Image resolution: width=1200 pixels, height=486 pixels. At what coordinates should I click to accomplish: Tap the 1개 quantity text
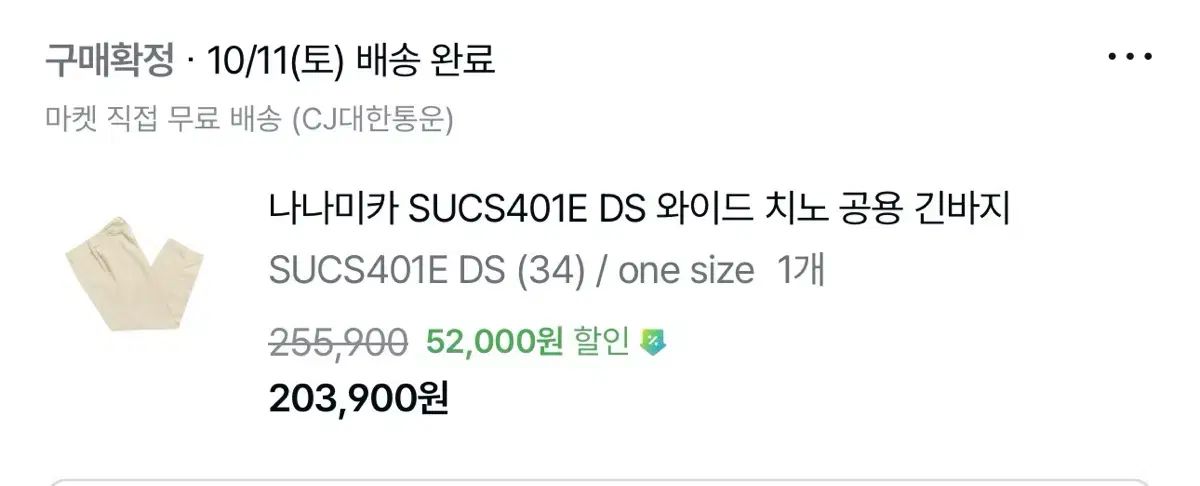pos(800,271)
